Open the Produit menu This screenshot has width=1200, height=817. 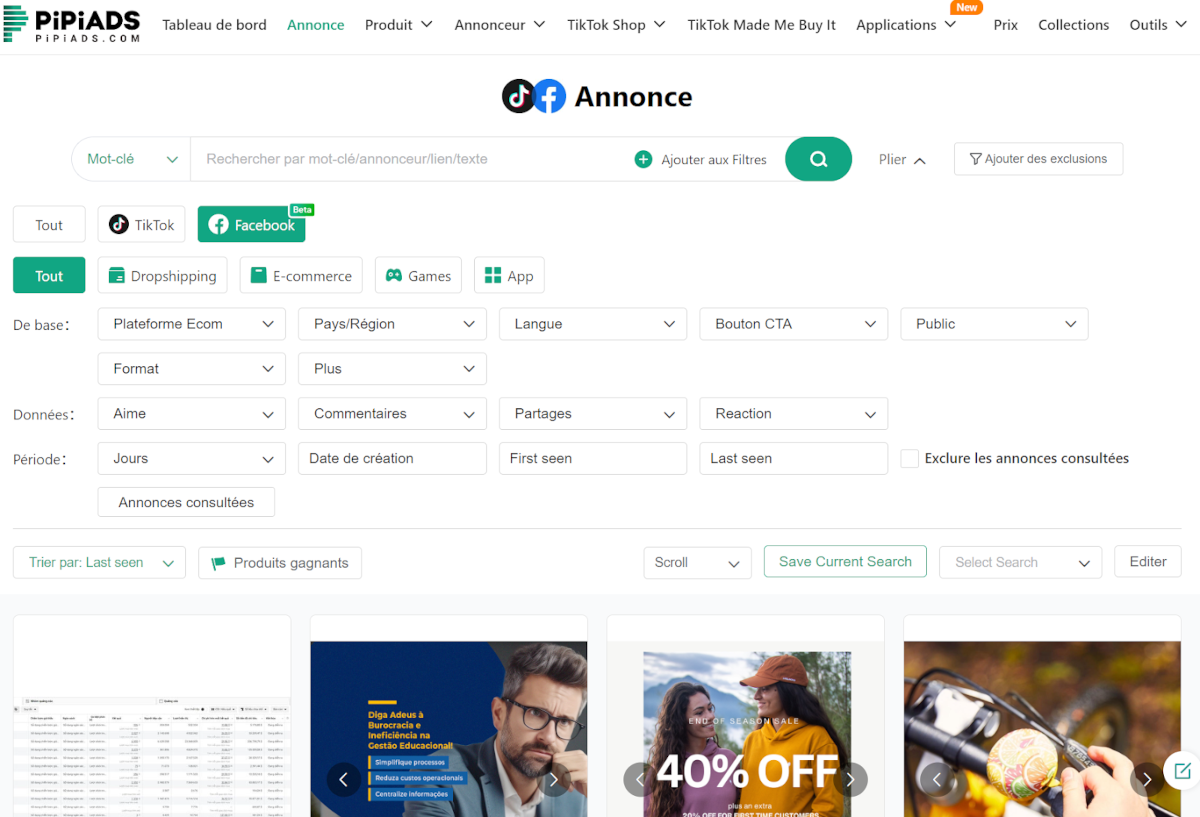tap(399, 25)
